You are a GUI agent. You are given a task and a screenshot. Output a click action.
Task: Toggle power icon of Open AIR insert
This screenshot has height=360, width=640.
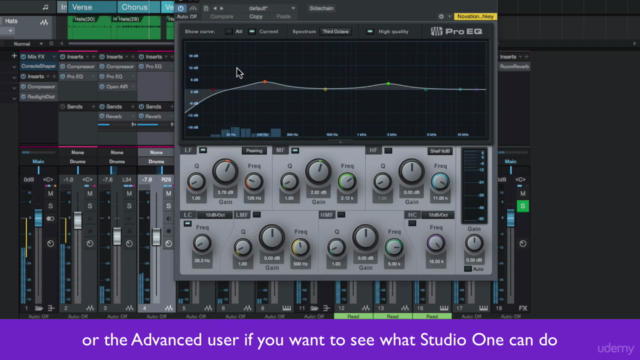[x=102, y=87]
